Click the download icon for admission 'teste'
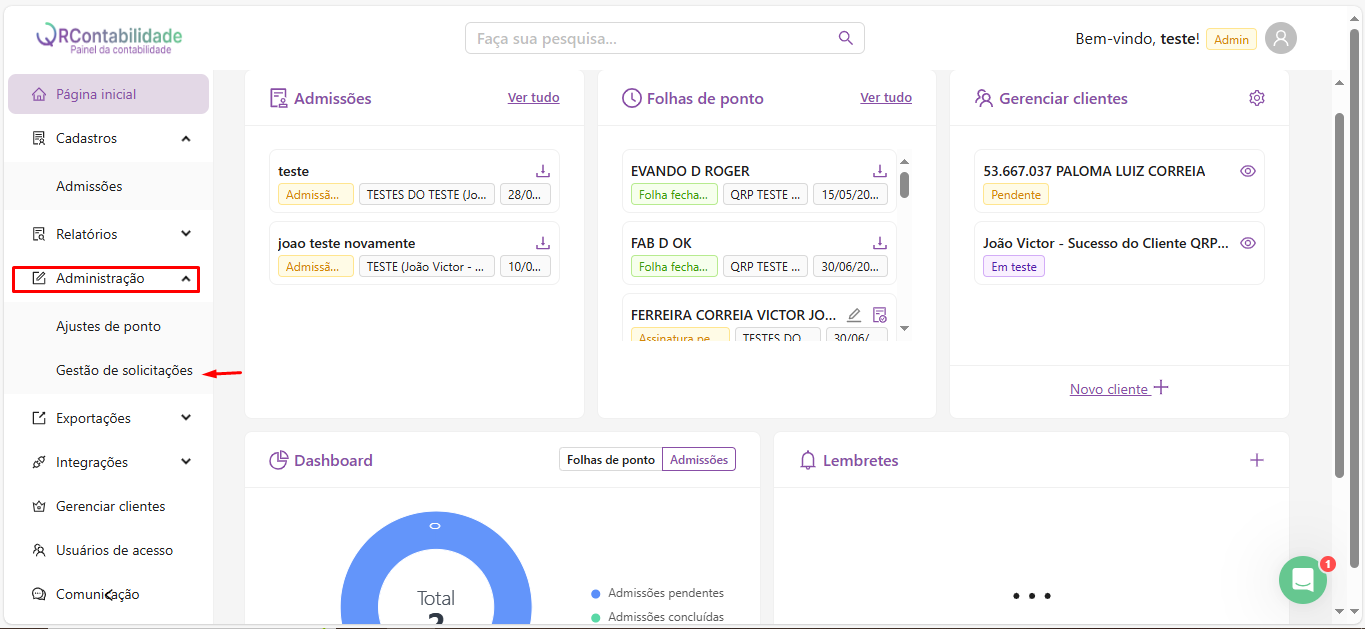1365x629 pixels. (543, 171)
